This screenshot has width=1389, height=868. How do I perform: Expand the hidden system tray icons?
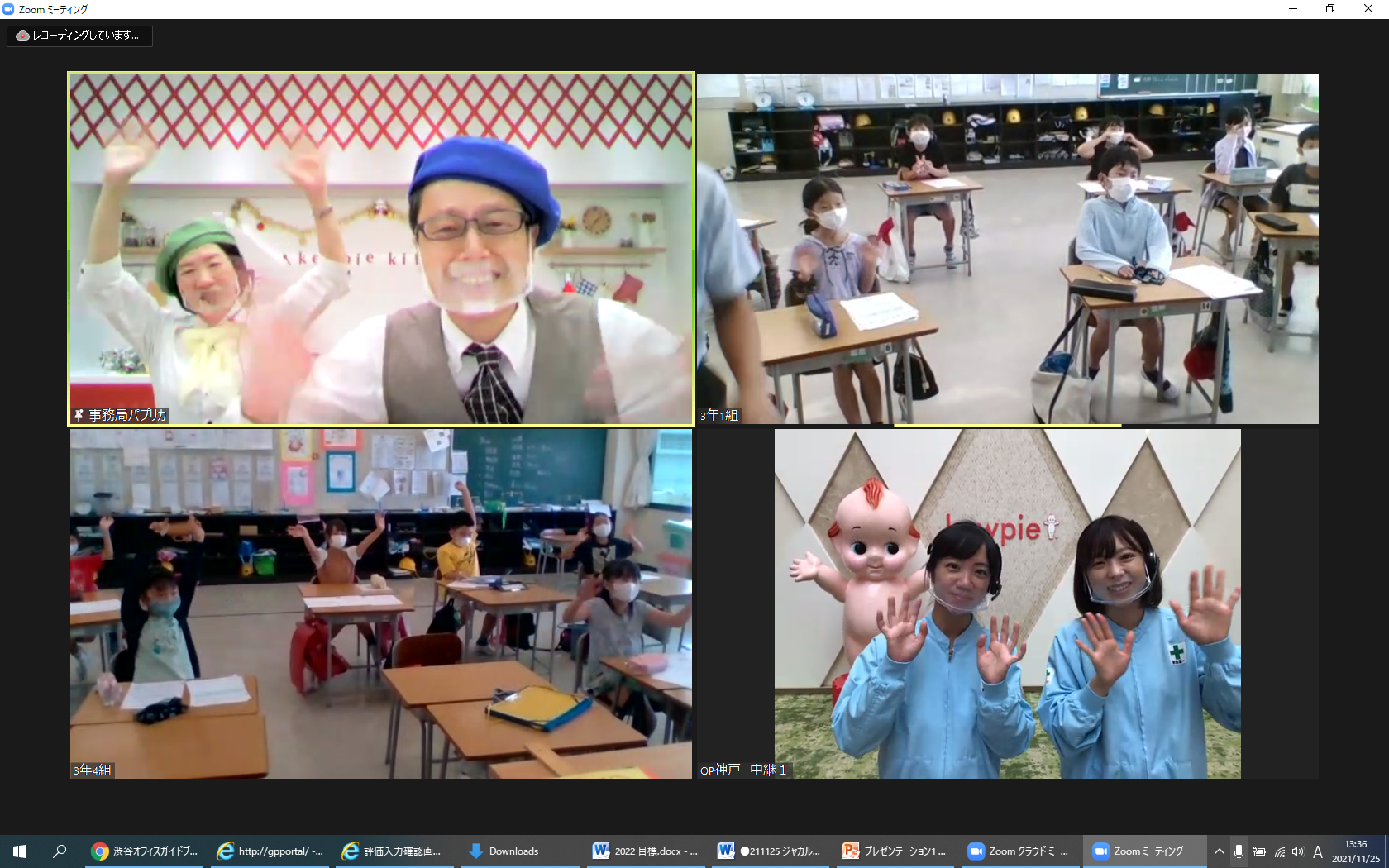pos(1219,851)
